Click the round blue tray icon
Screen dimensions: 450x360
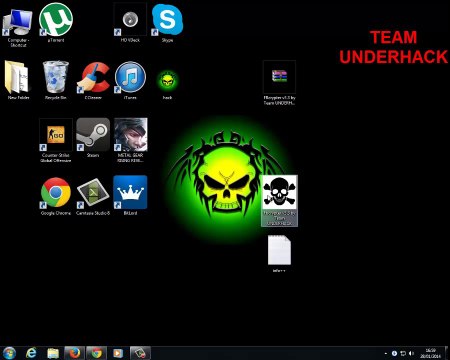(394, 353)
